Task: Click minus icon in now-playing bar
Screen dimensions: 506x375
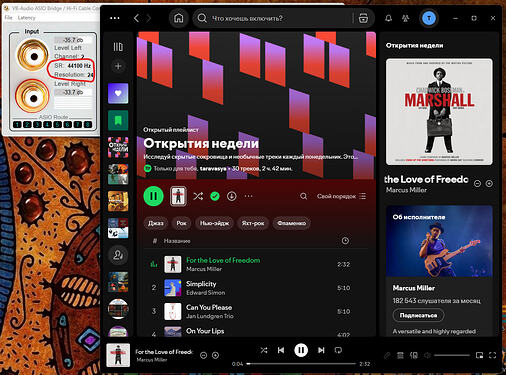Action: (x=203, y=356)
